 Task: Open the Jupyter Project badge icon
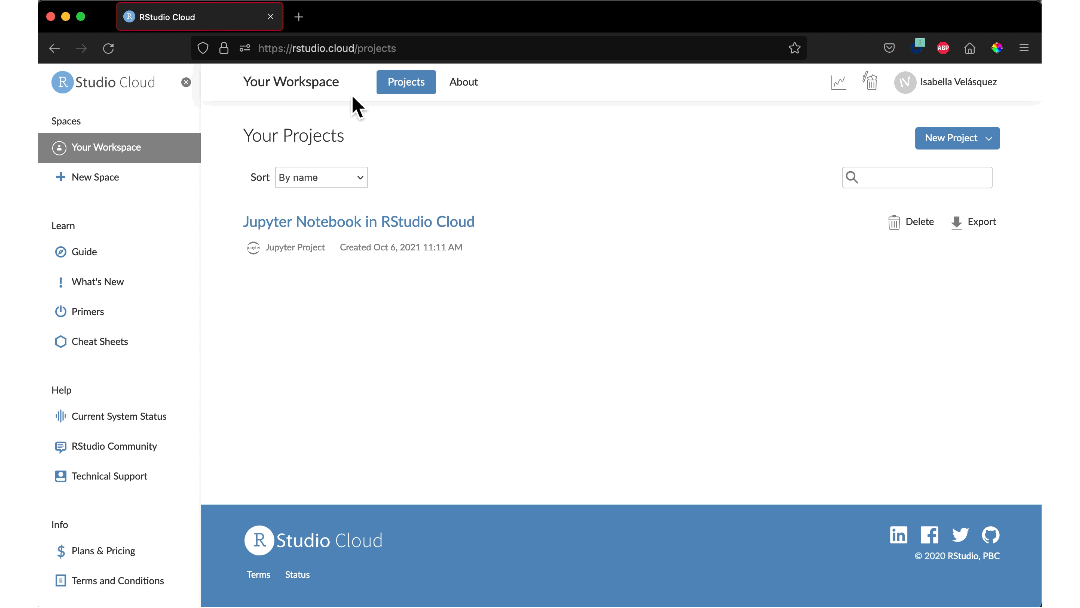click(254, 246)
